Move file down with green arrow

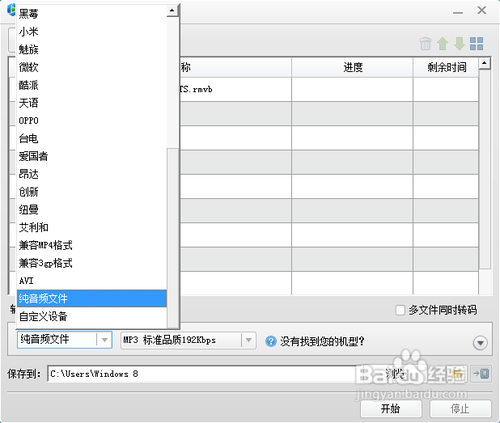coord(459,44)
